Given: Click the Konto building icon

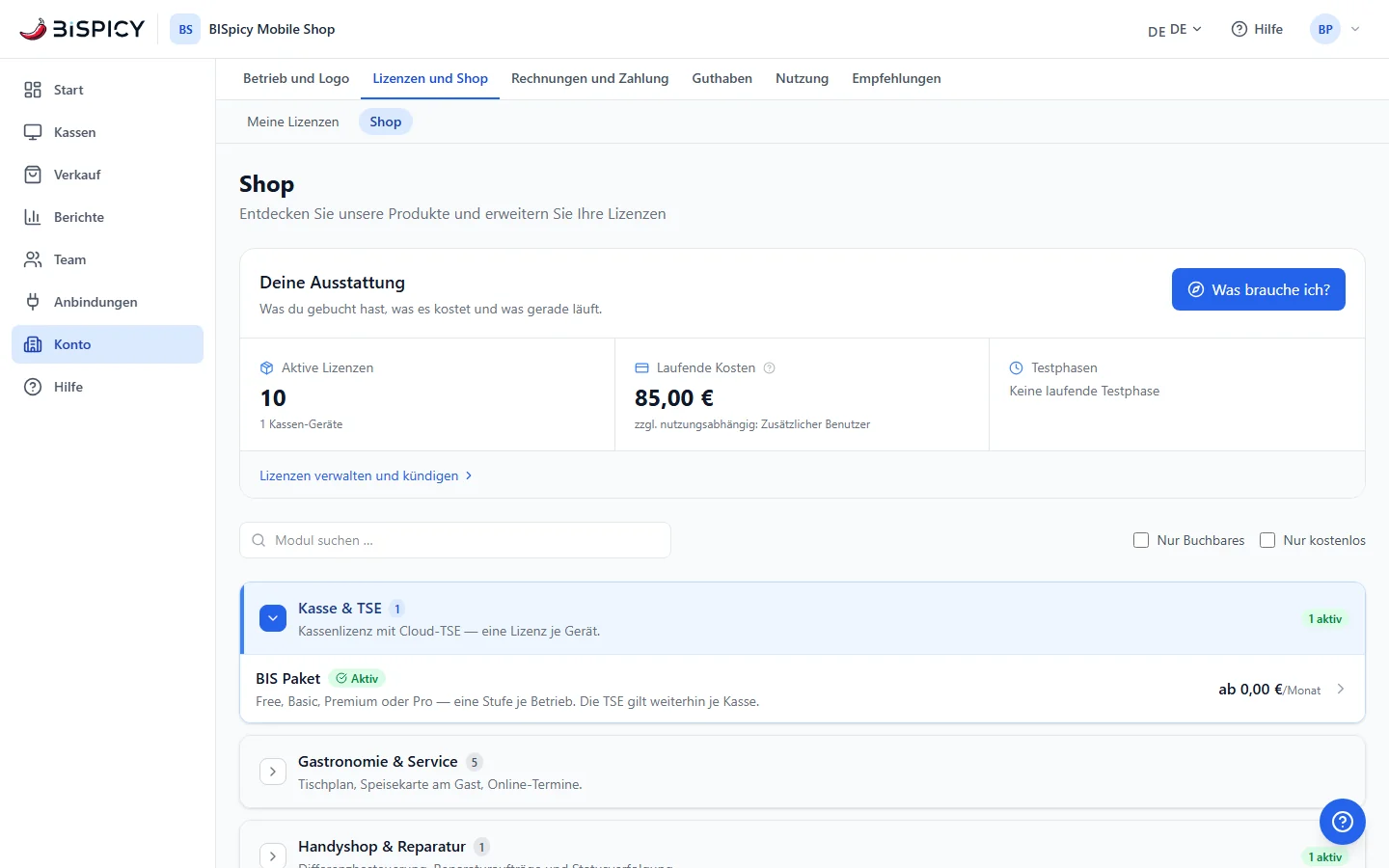Looking at the screenshot, I should pyautogui.click(x=33, y=344).
